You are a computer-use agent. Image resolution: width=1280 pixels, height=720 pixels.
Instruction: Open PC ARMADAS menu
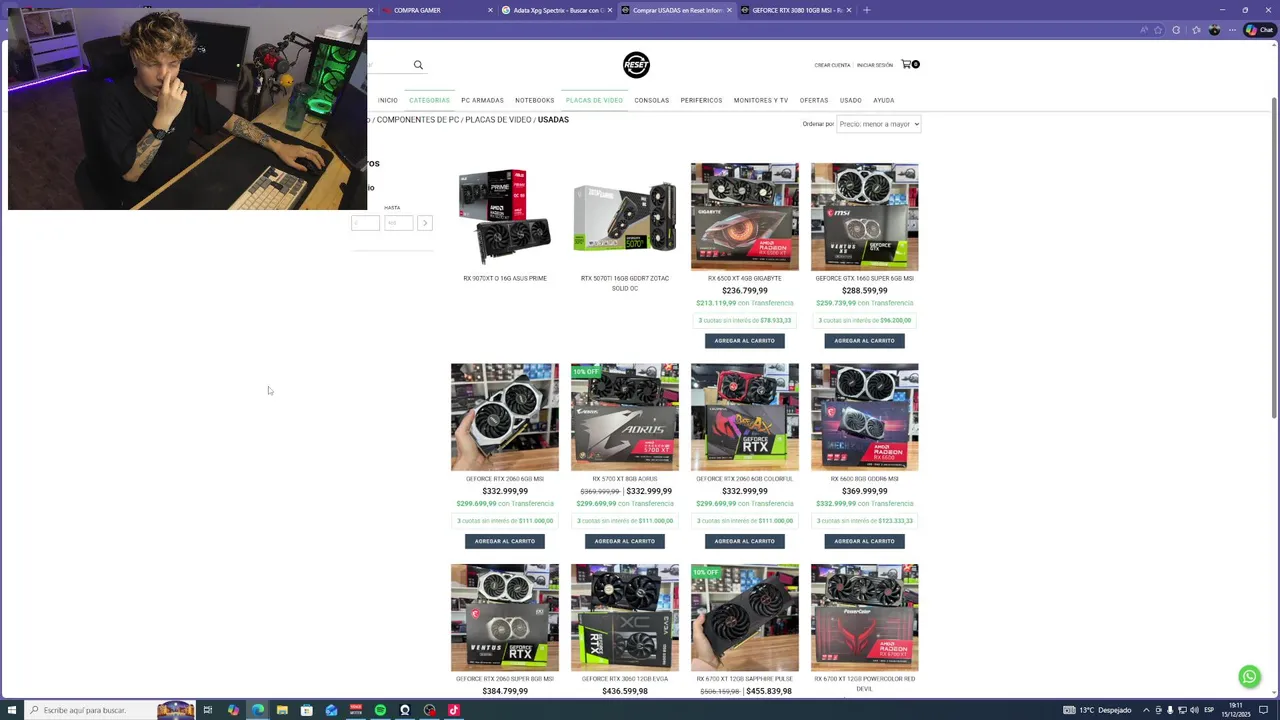tap(482, 100)
